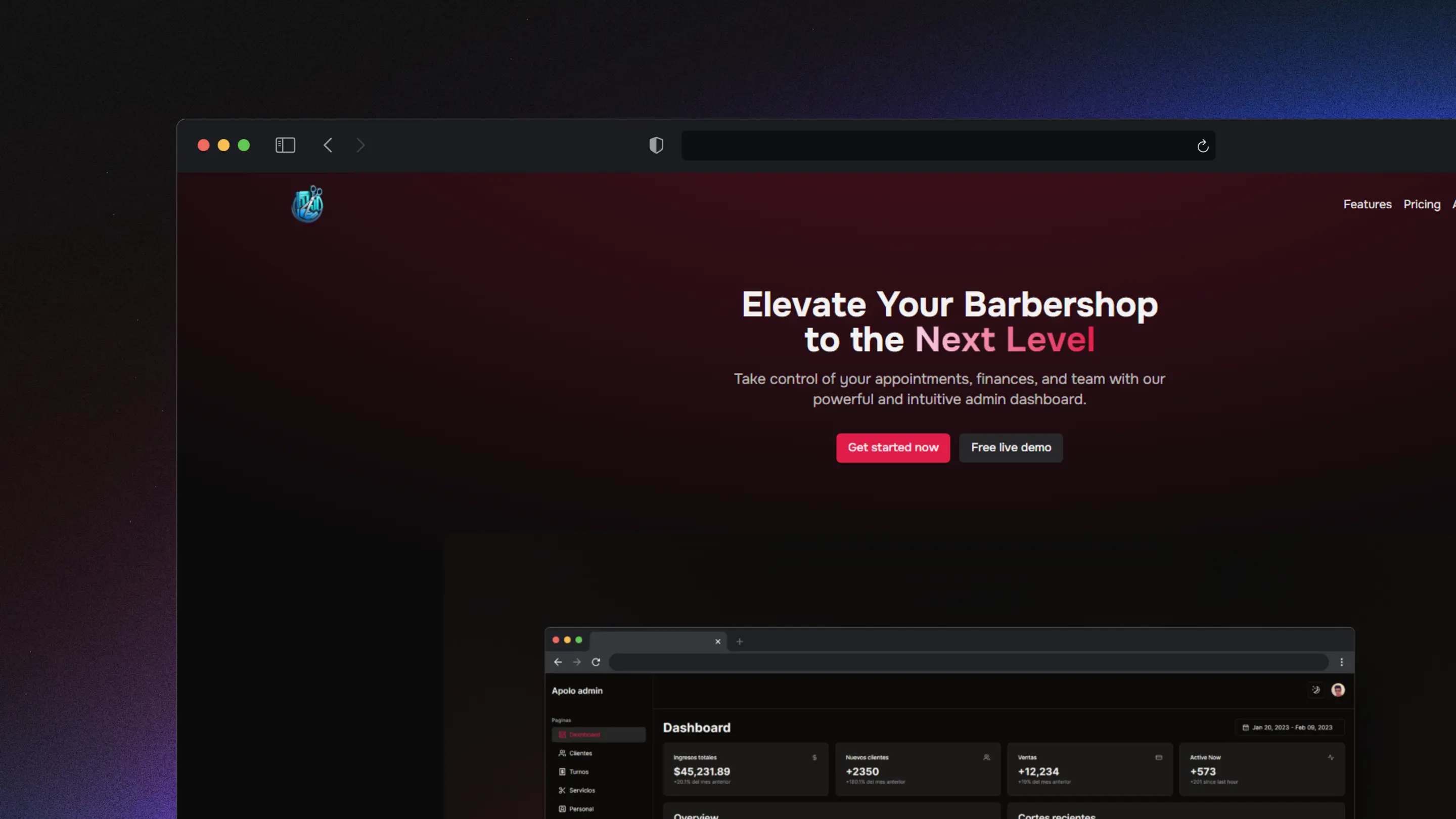Viewport: 1456px width, 819px height.
Task: Click the Ingresos totales $45,231.89 card
Action: click(x=746, y=769)
